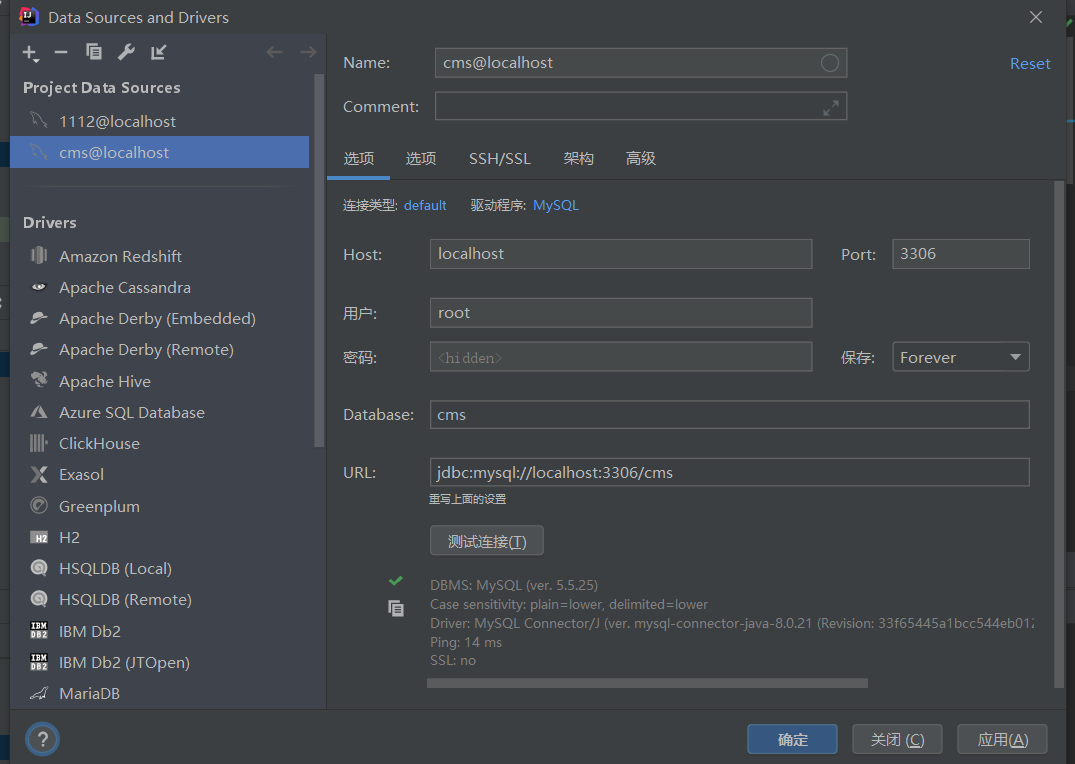
Task: Select the Greenplum driver icon
Action: coord(39,506)
